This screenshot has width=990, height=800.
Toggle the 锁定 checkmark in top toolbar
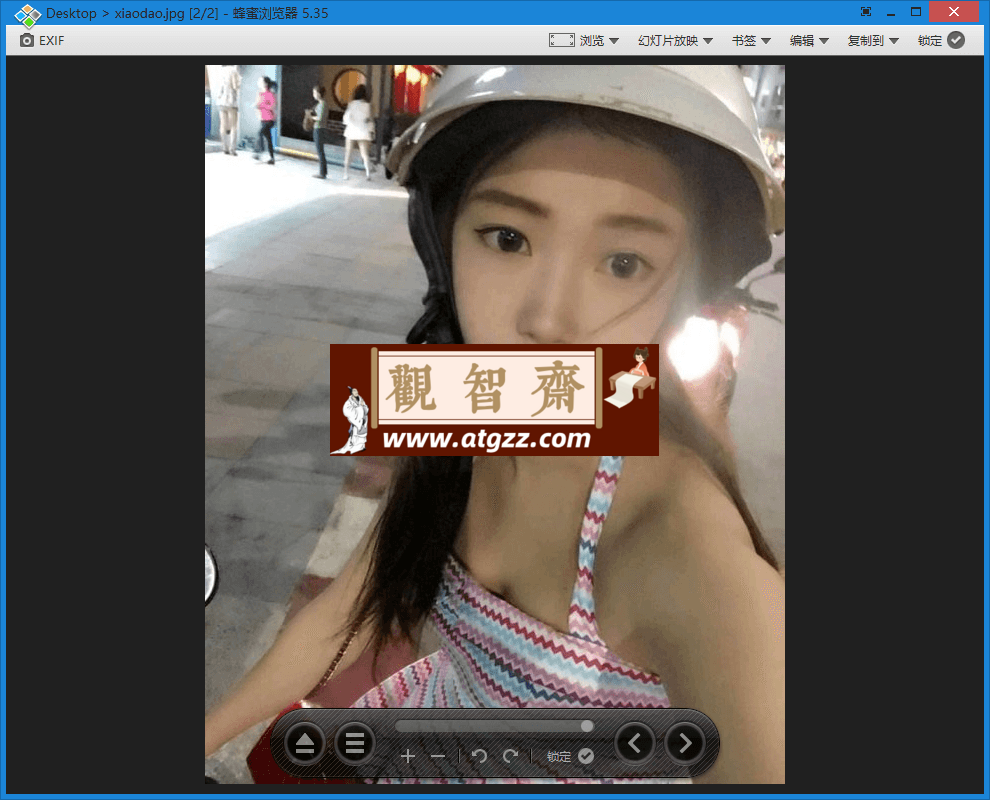point(956,40)
